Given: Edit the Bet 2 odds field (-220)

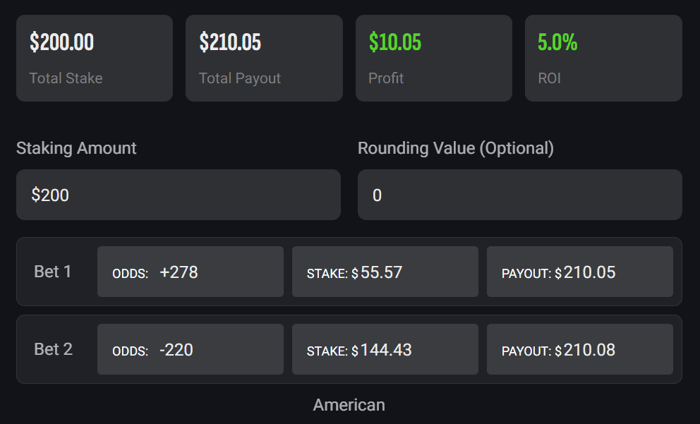Looking at the screenshot, I should click(190, 350).
